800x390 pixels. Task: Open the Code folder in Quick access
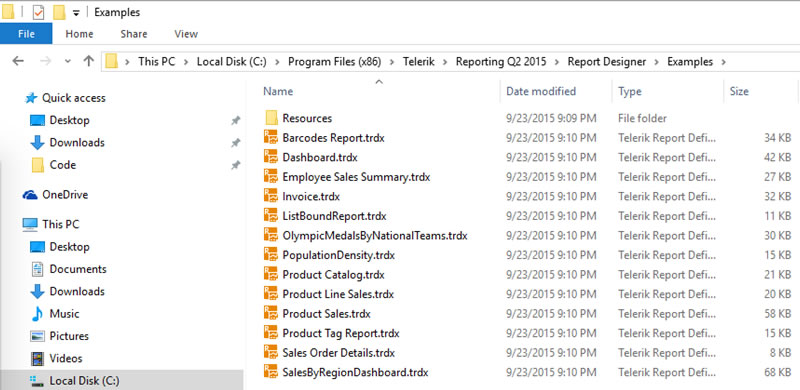click(63, 165)
